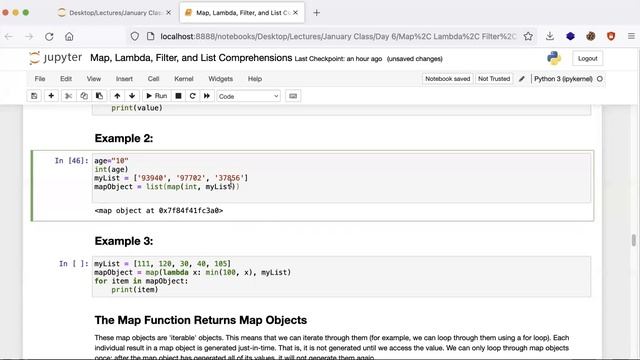
Task: Click the Jupyter logo
Action: pyautogui.click(x=56, y=58)
